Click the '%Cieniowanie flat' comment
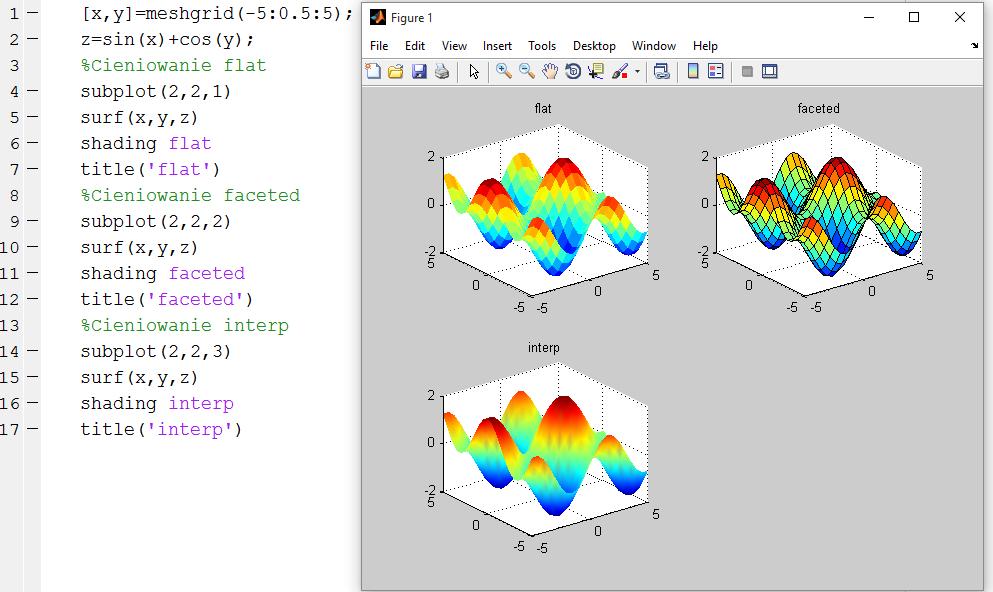The image size is (993, 592). coord(174,65)
